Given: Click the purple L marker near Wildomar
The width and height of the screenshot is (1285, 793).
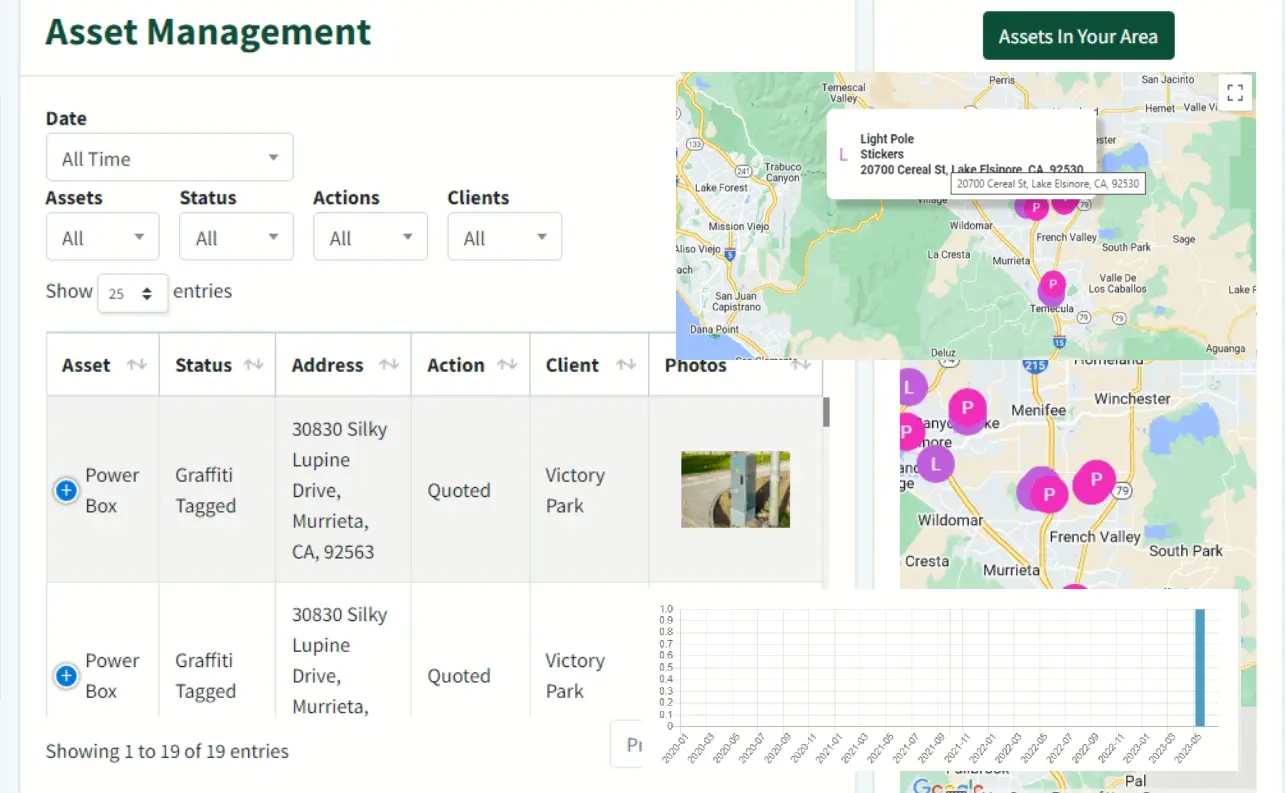Looking at the screenshot, I should [x=935, y=464].
